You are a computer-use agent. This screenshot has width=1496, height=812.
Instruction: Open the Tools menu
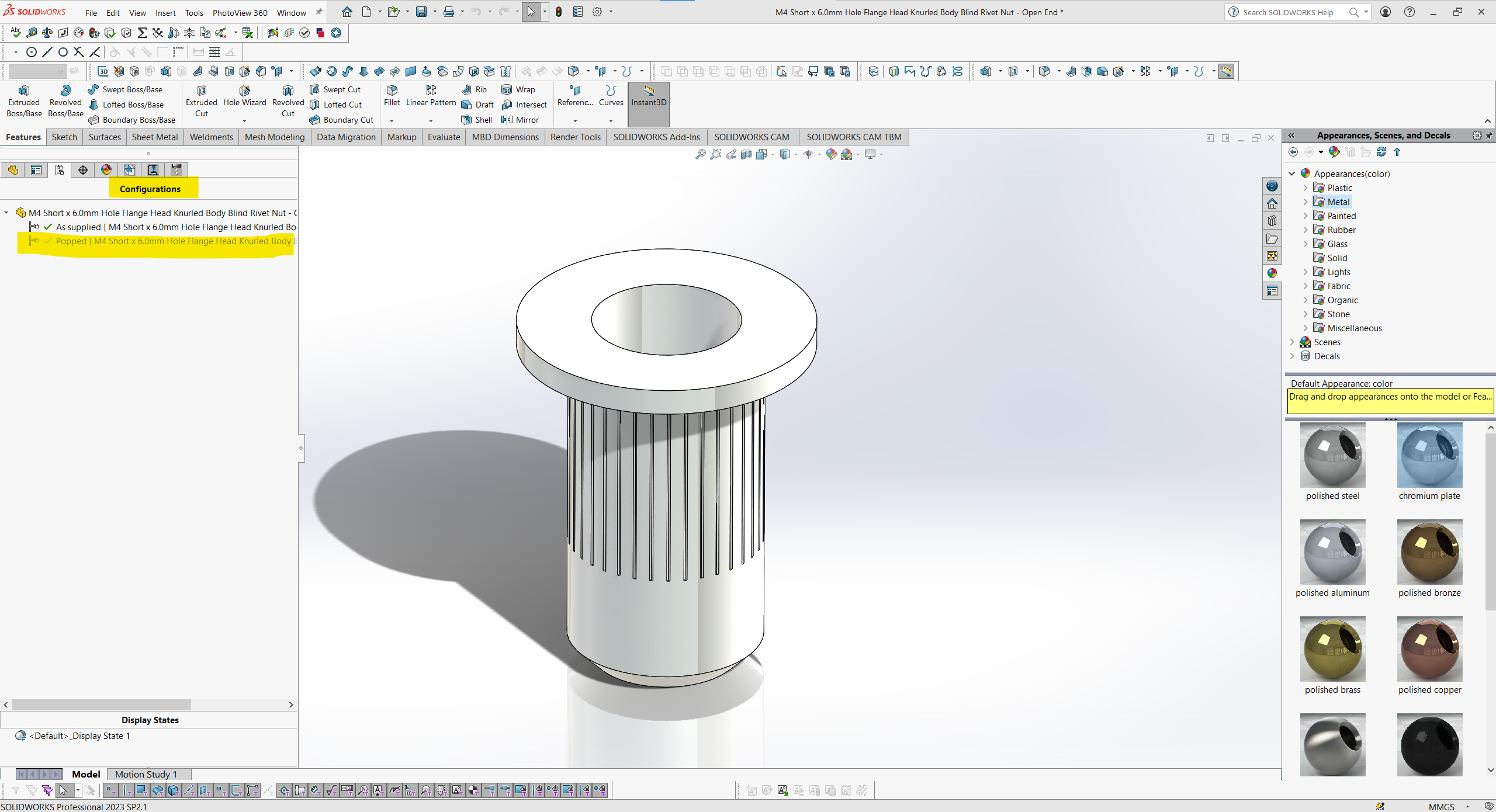coord(194,13)
